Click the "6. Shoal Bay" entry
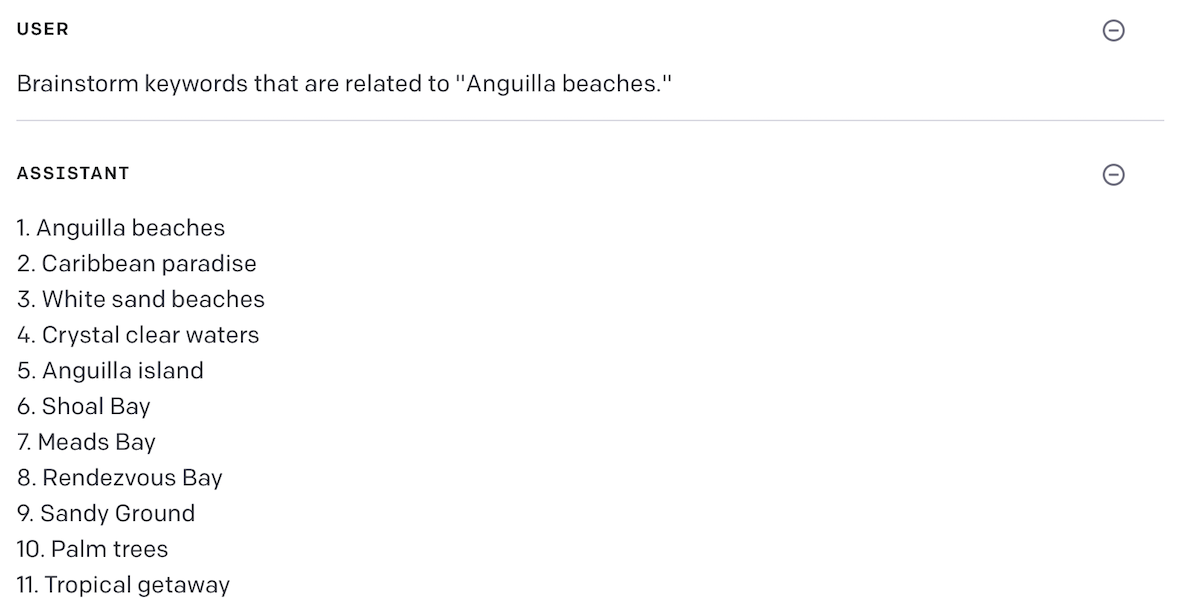 click(84, 406)
